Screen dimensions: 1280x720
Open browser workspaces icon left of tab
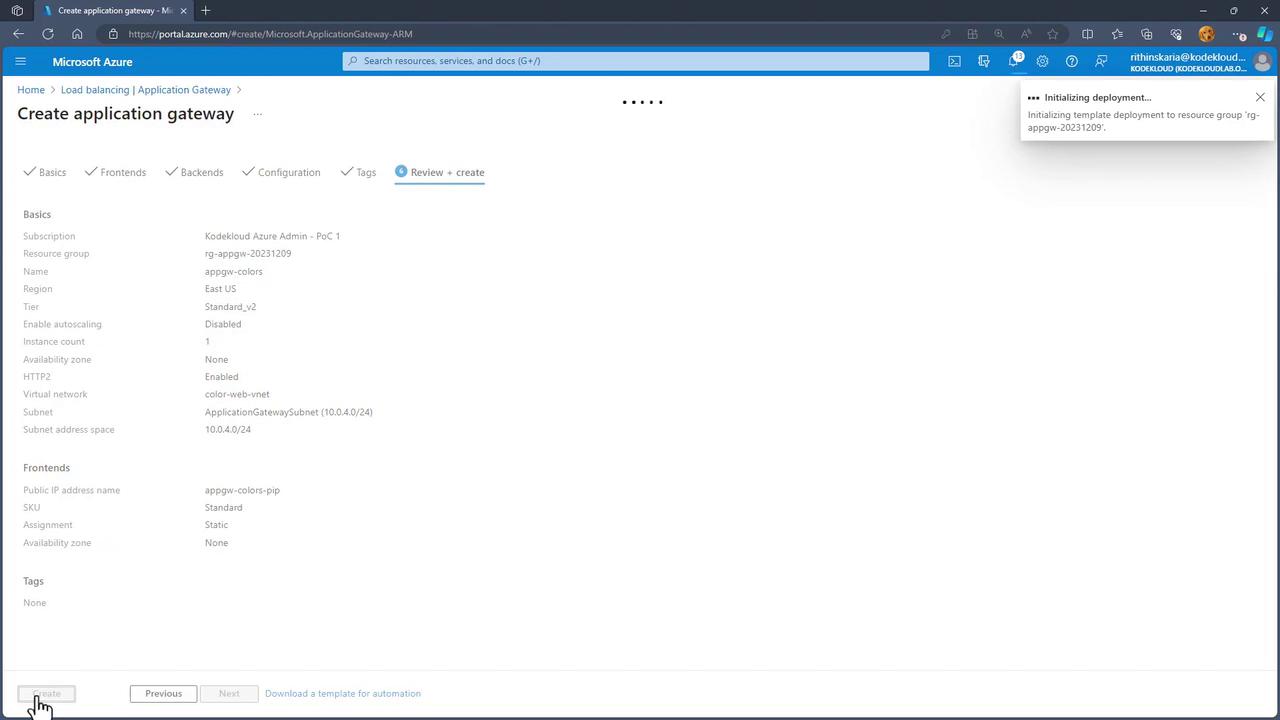[17, 10]
